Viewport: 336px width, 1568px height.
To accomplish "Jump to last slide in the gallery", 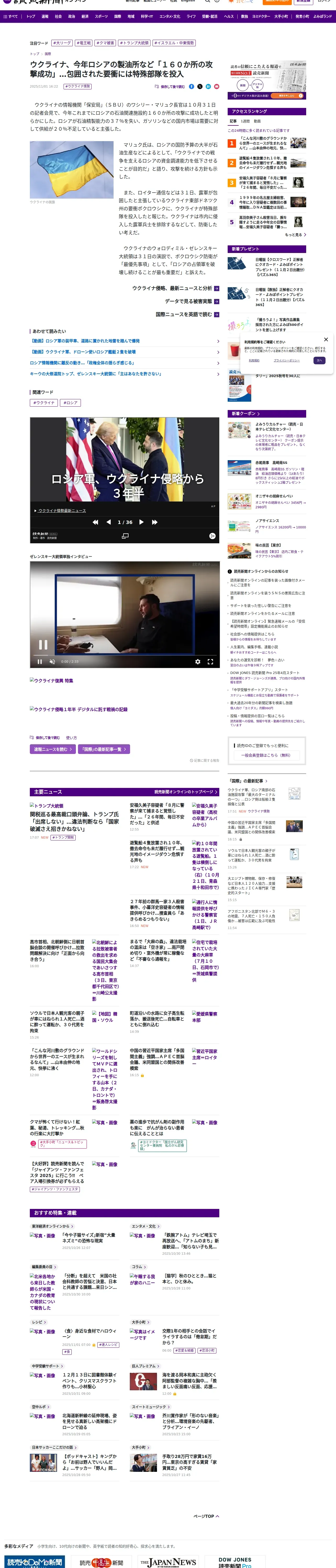I will (x=155, y=522).
